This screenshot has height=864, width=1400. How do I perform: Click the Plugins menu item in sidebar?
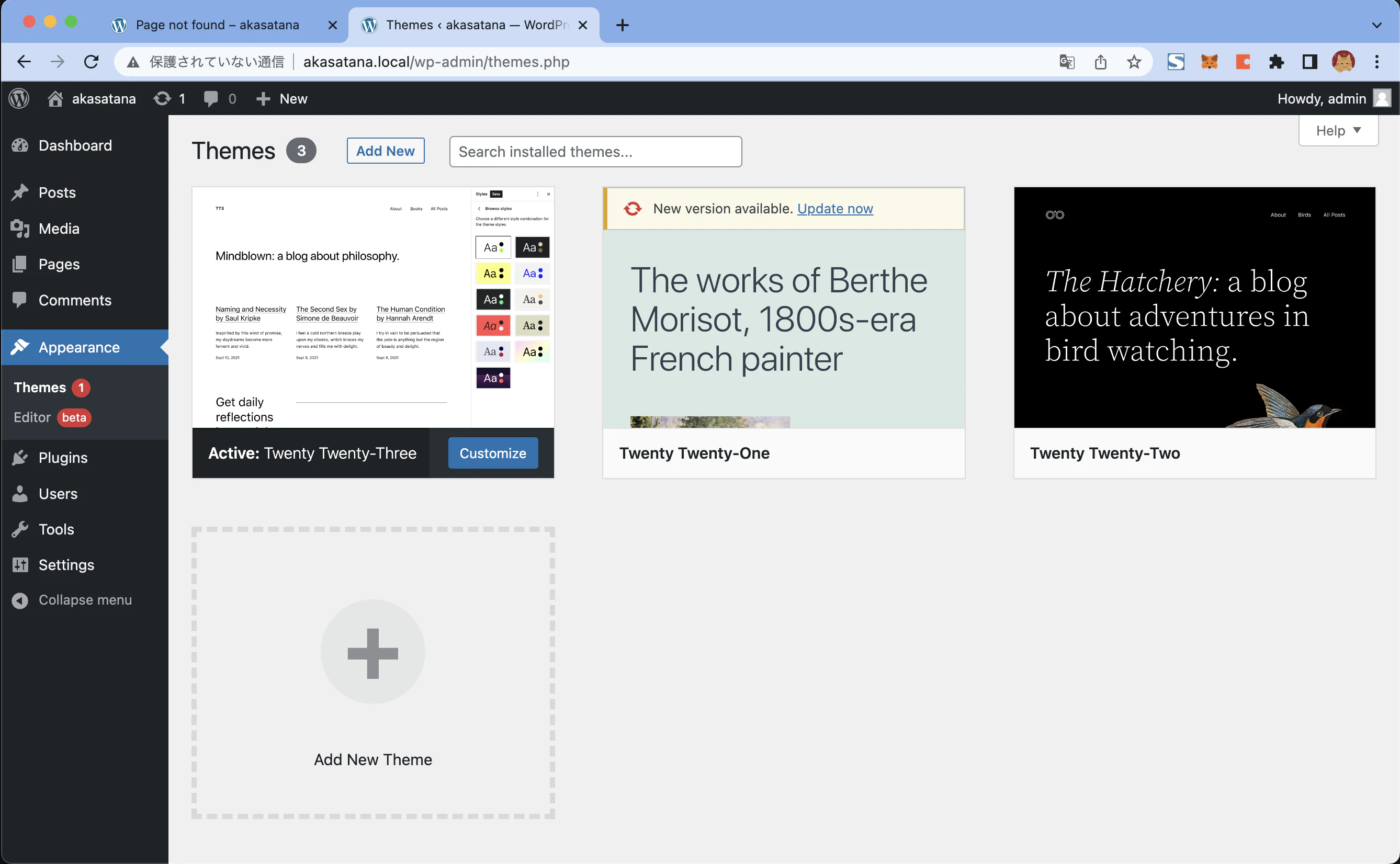(x=63, y=458)
